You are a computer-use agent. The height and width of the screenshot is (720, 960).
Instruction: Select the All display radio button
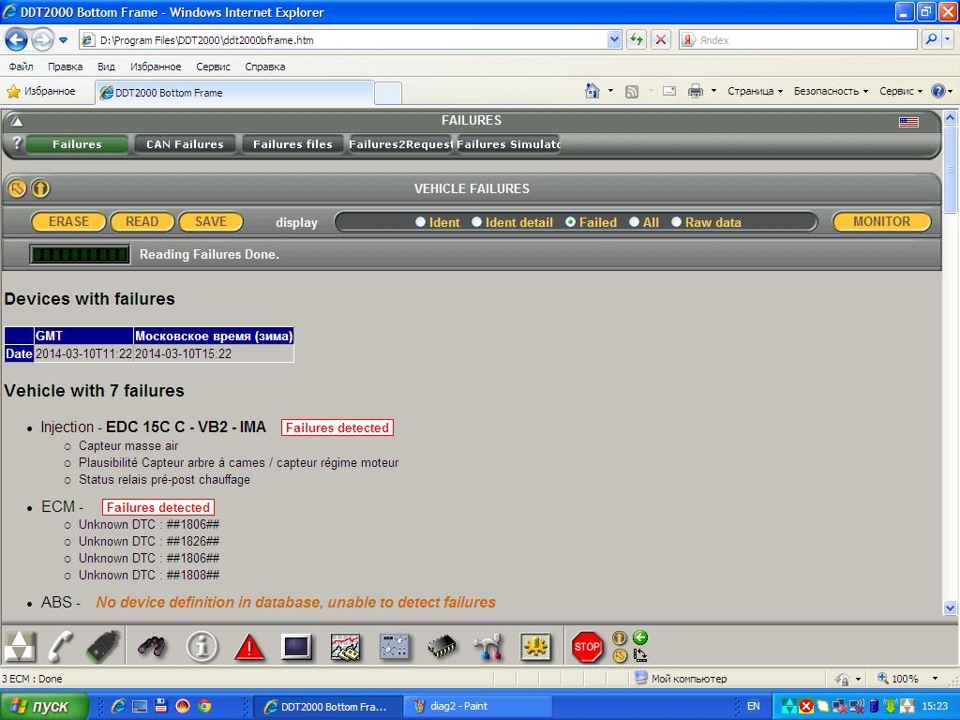tap(634, 222)
